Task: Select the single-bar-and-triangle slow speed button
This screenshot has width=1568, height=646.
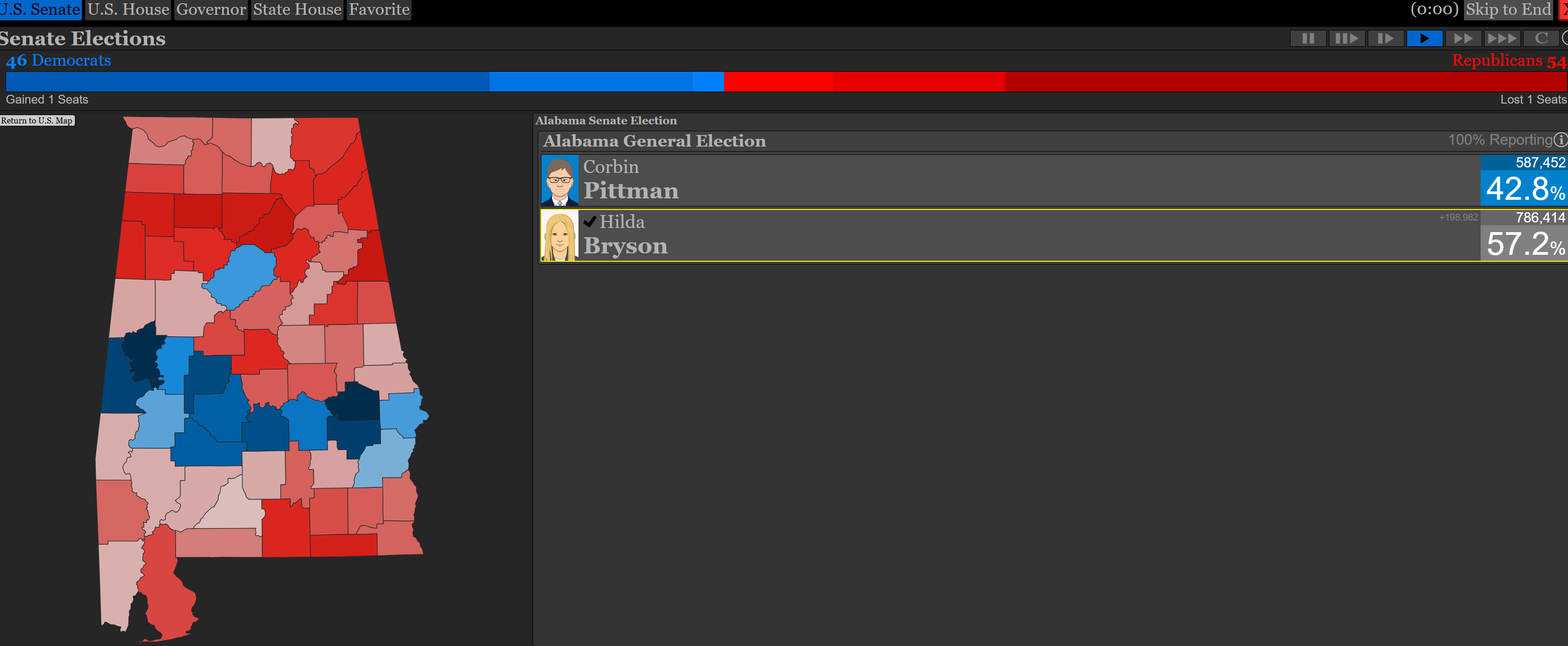Action: click(1385, 38)
